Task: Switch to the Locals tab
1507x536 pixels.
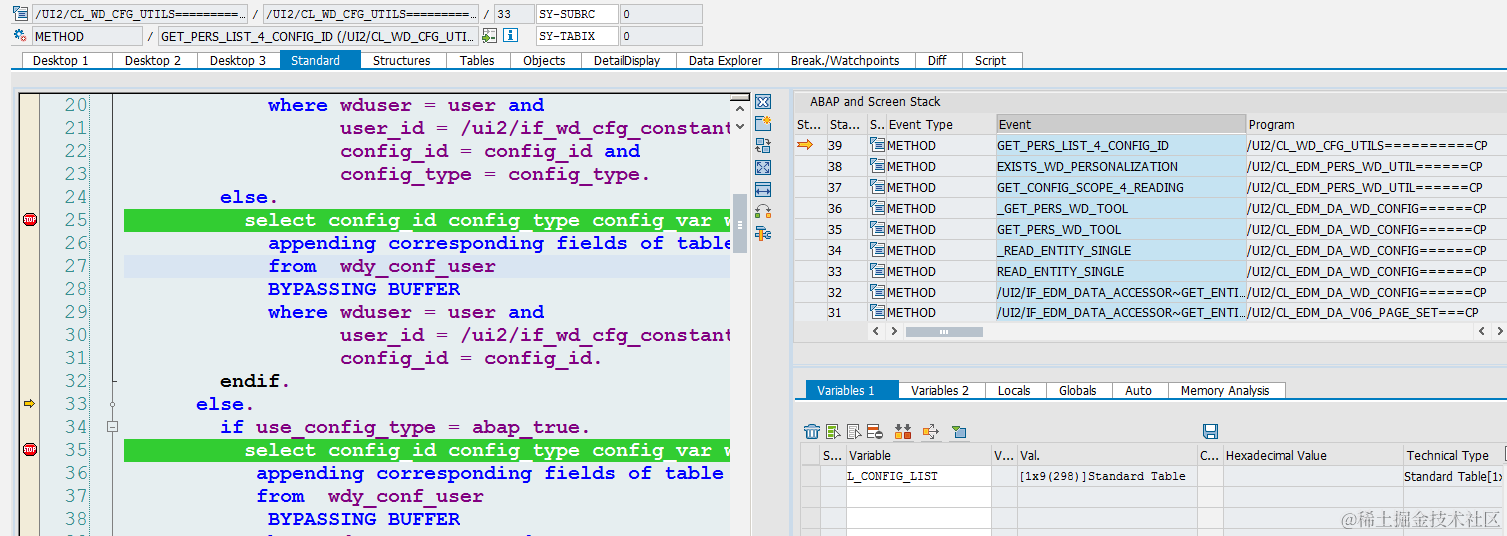Action: (x=1014, y=390)
